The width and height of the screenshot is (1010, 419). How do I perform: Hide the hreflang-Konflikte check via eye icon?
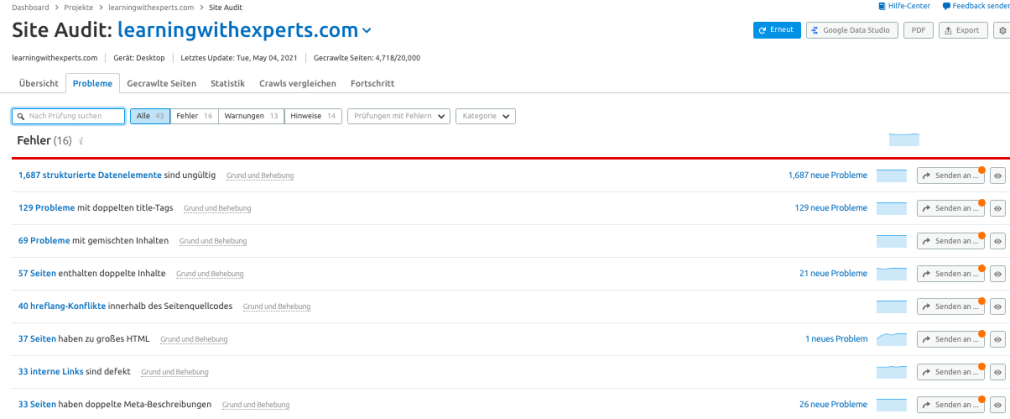998,306
